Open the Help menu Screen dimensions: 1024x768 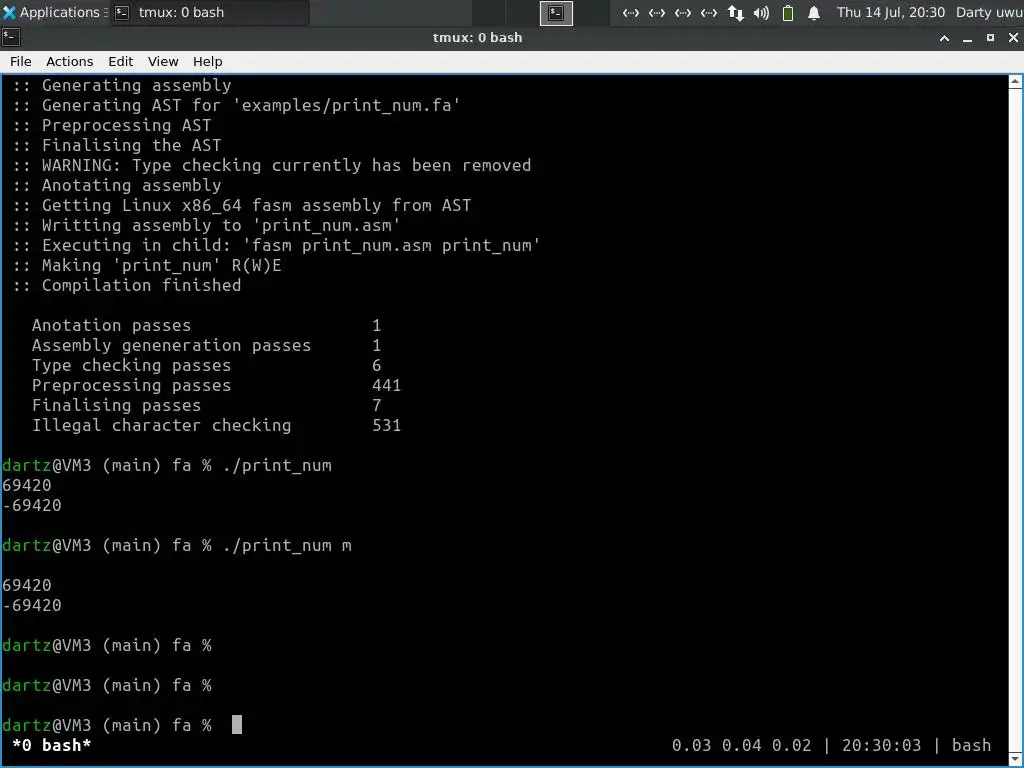point(208,61)
